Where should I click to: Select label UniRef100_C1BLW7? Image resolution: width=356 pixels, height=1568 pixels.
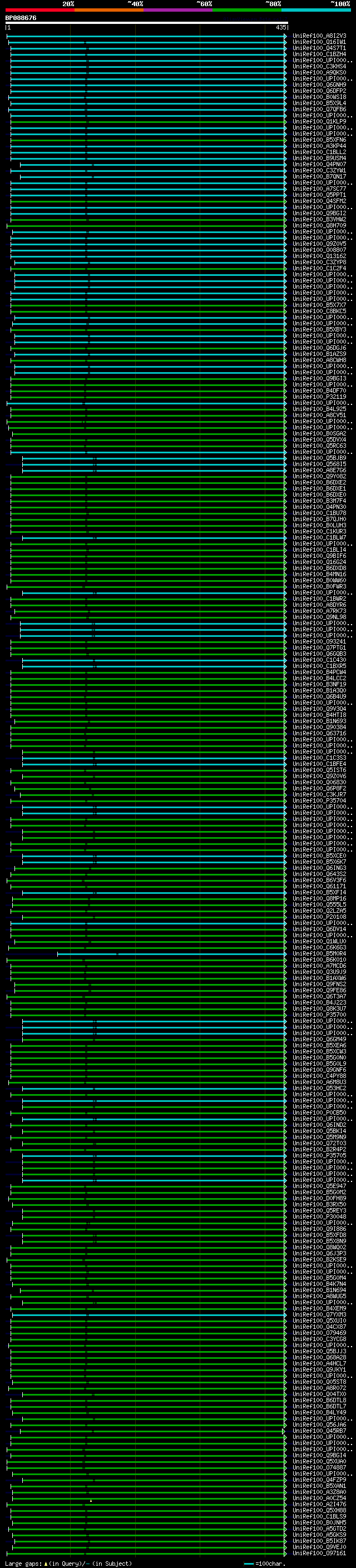pos(319,537)
